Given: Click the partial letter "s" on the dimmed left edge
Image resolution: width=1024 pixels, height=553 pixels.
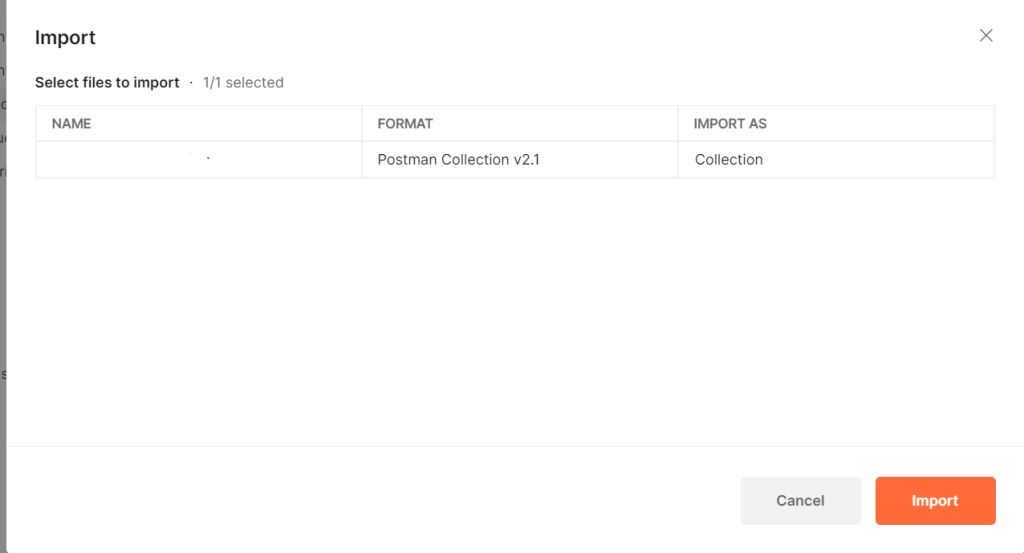Looking at the screenshot, I should pyautogui.click(x=3, y=374).
